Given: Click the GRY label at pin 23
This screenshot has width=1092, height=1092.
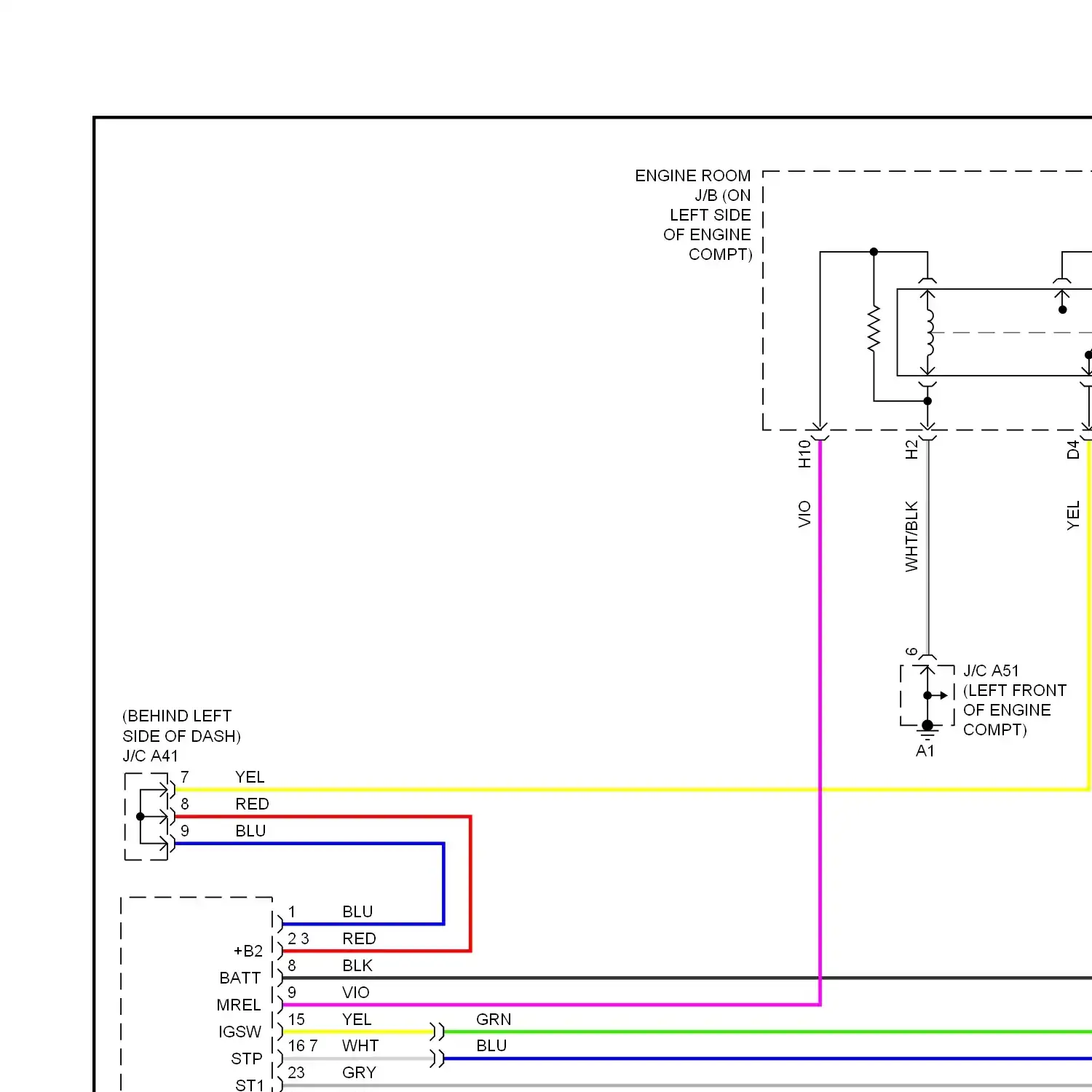Looking at the screenshot, I should (x=359, y=1072).
